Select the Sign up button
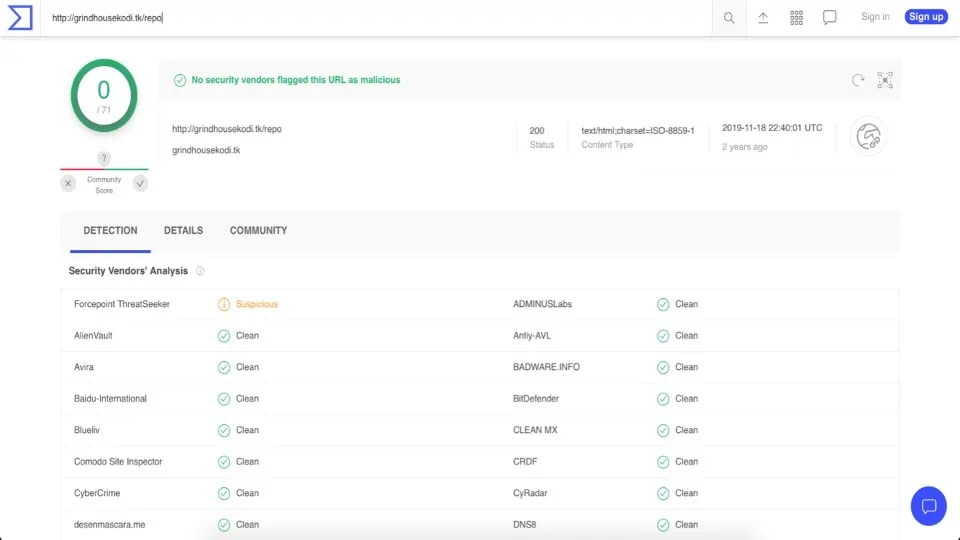 coord(926,17)
